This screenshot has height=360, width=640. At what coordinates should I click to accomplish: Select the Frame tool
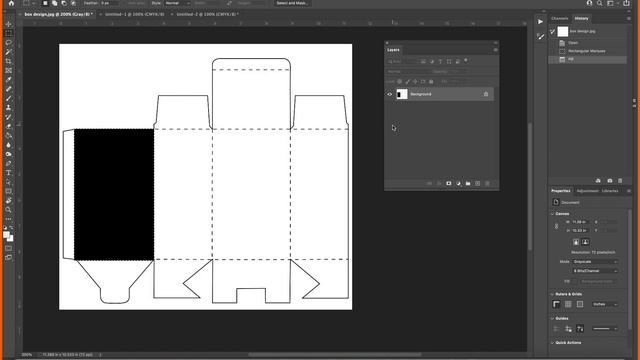8,71
